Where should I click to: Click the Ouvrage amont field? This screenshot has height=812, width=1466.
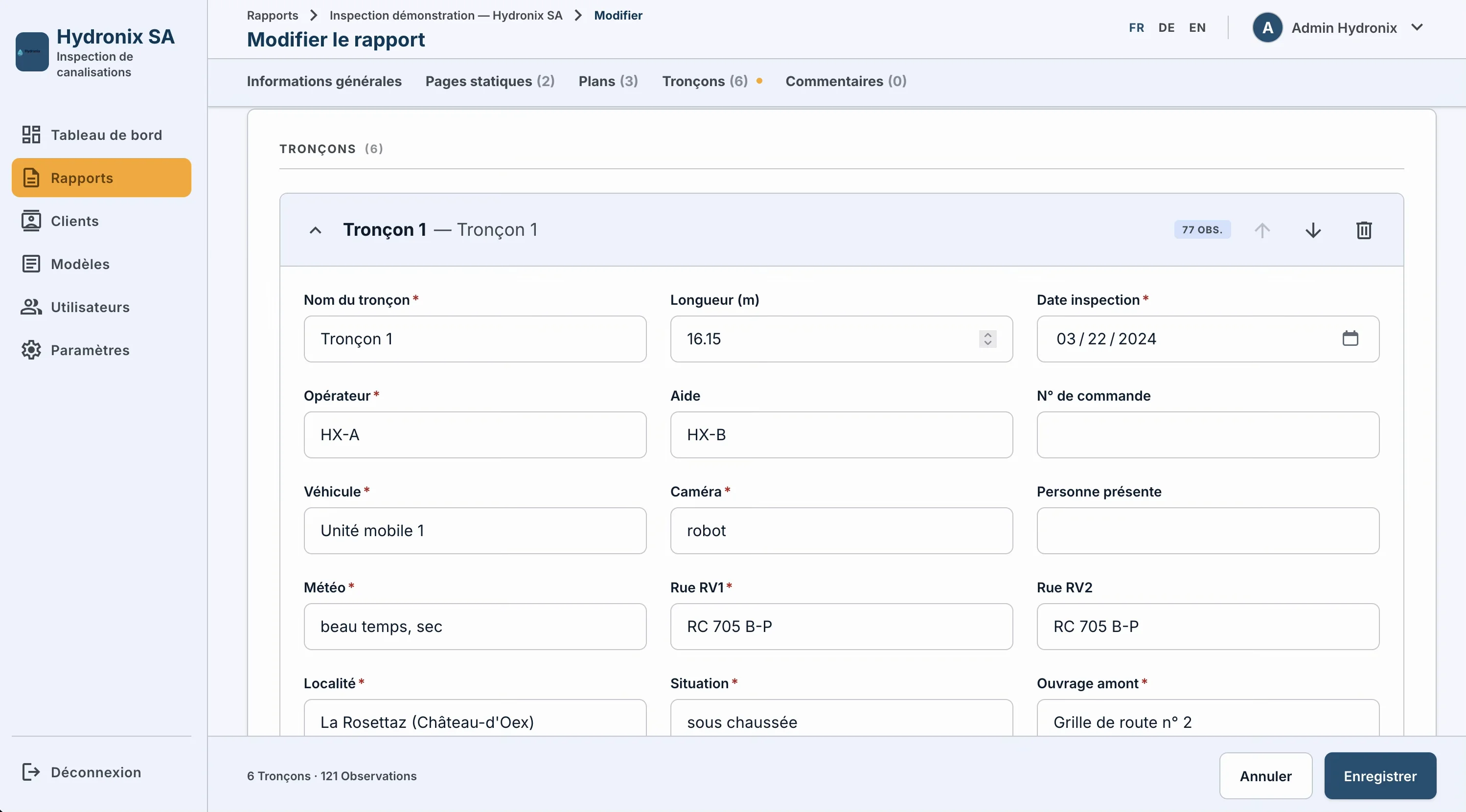[1208, 718]
